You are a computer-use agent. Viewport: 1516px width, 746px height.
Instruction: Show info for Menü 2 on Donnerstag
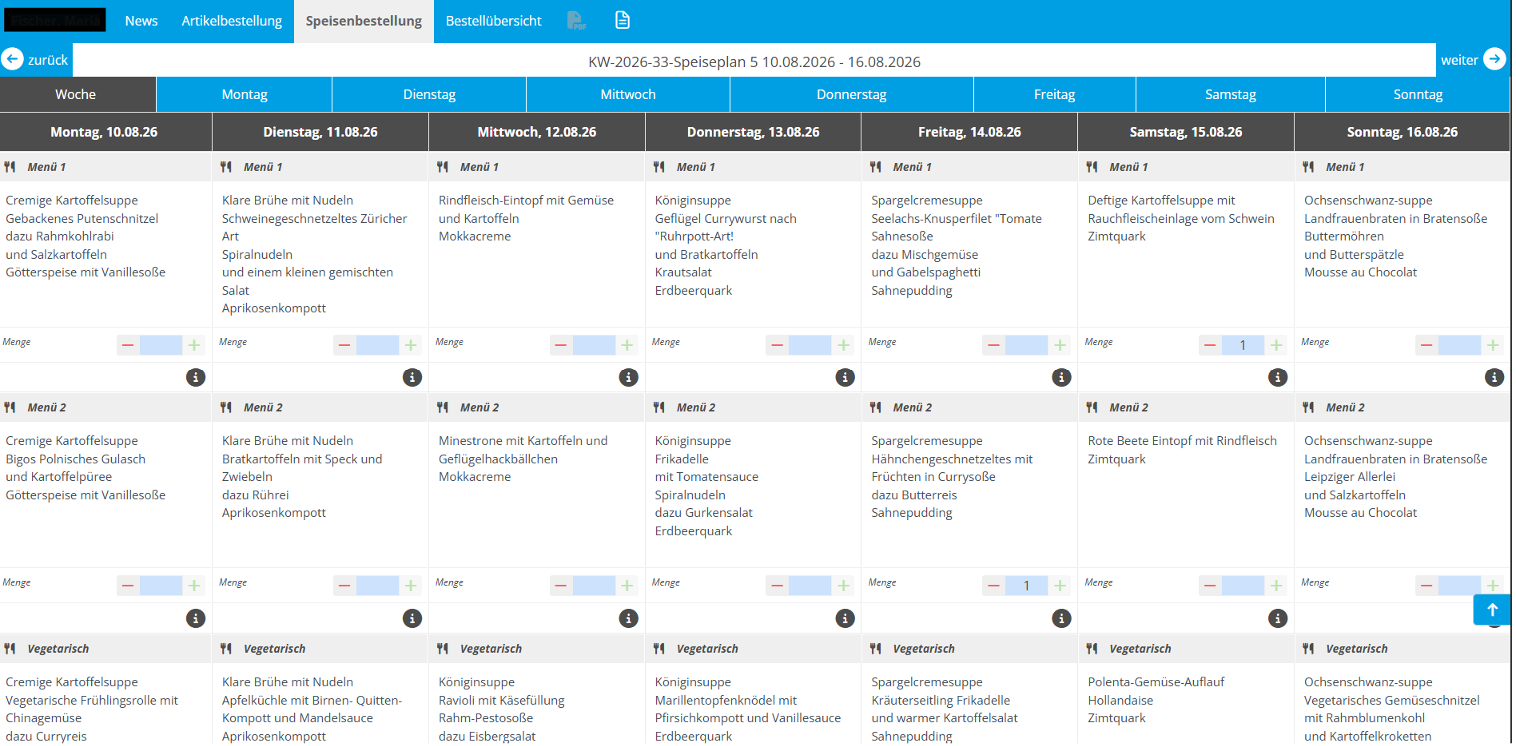tap(845, 618)
